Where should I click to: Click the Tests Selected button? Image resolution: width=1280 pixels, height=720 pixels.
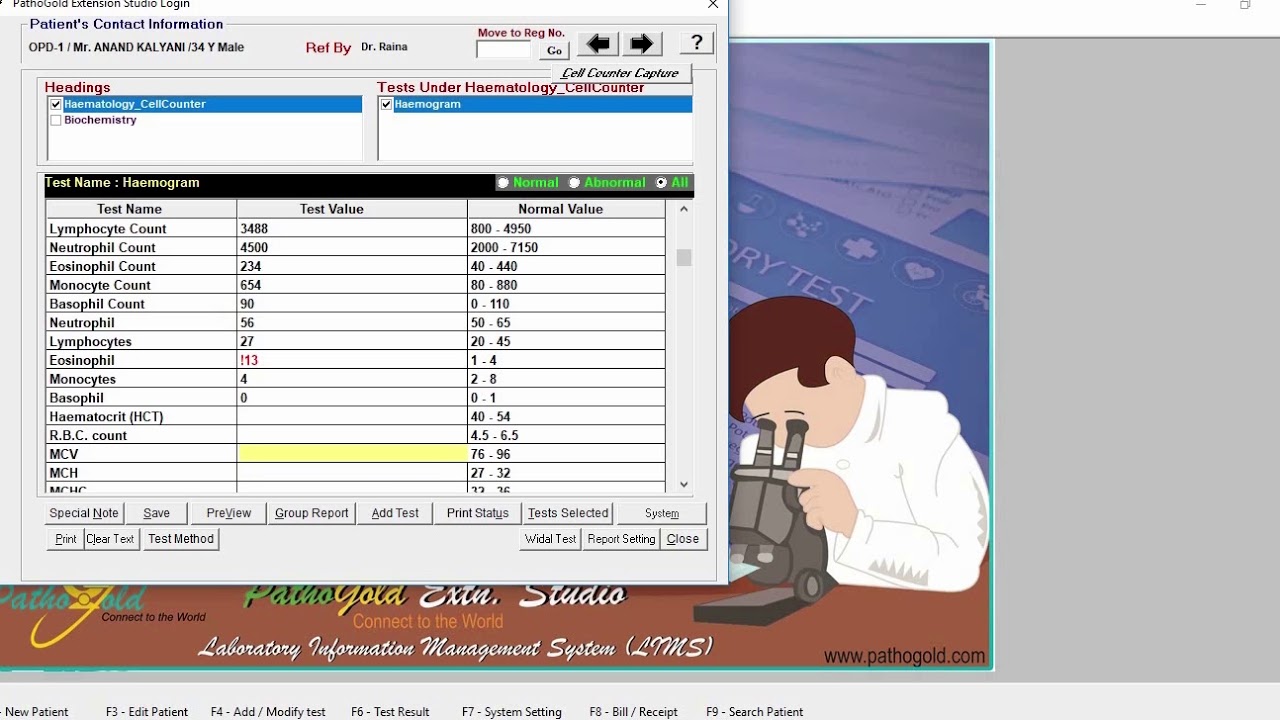568,513
